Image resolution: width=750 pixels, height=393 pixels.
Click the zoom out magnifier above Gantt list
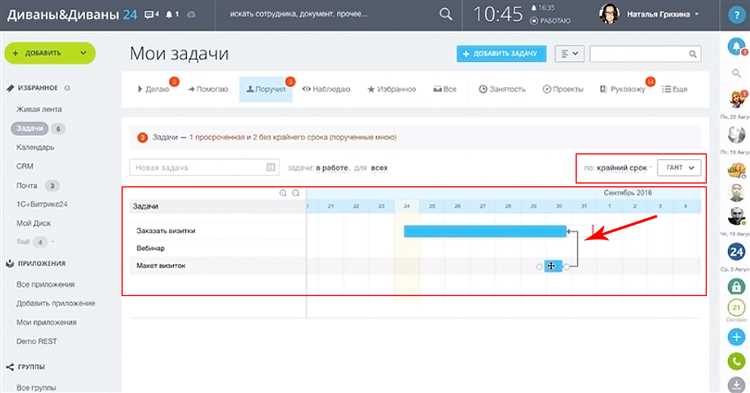click(x=296, y=193)
